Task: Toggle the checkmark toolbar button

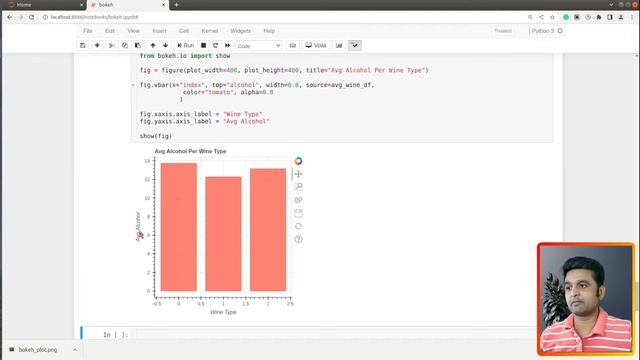Action: 355,45
